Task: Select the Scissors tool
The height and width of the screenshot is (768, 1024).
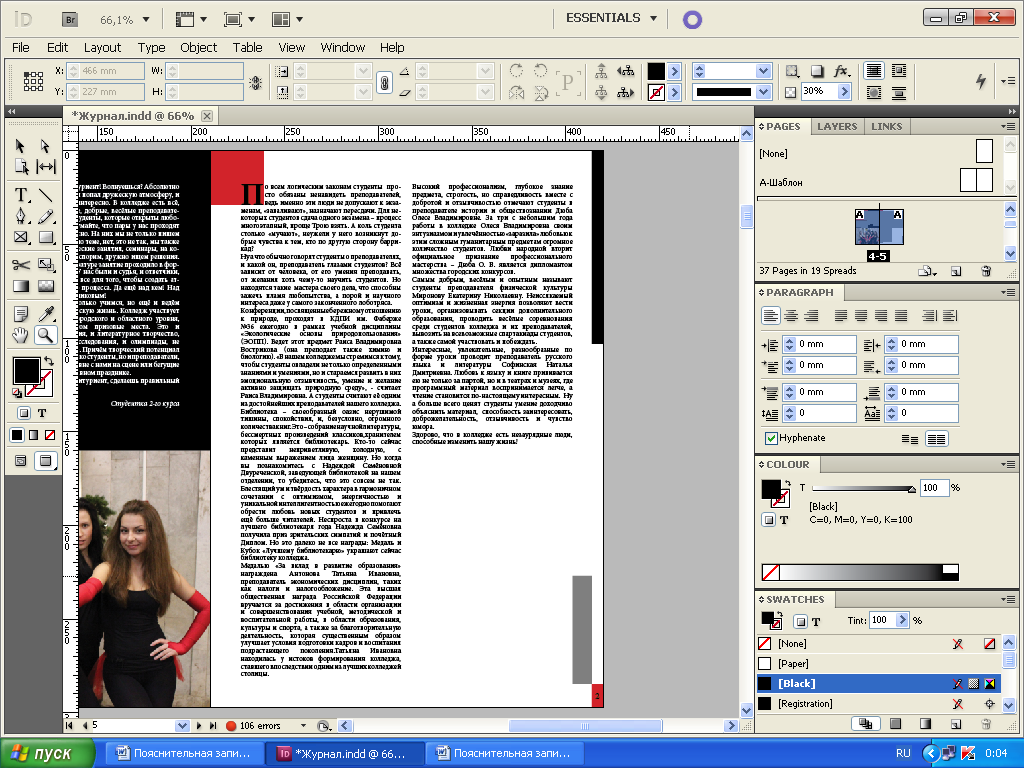Action: (x=22, y=264)
